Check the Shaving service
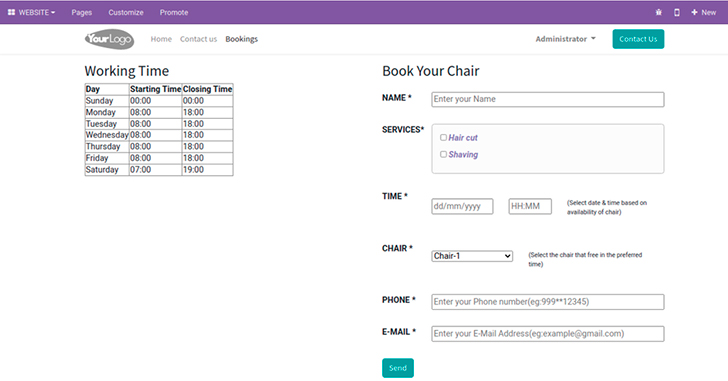Screen dimensions: 728x381 (x=443, y=154)
